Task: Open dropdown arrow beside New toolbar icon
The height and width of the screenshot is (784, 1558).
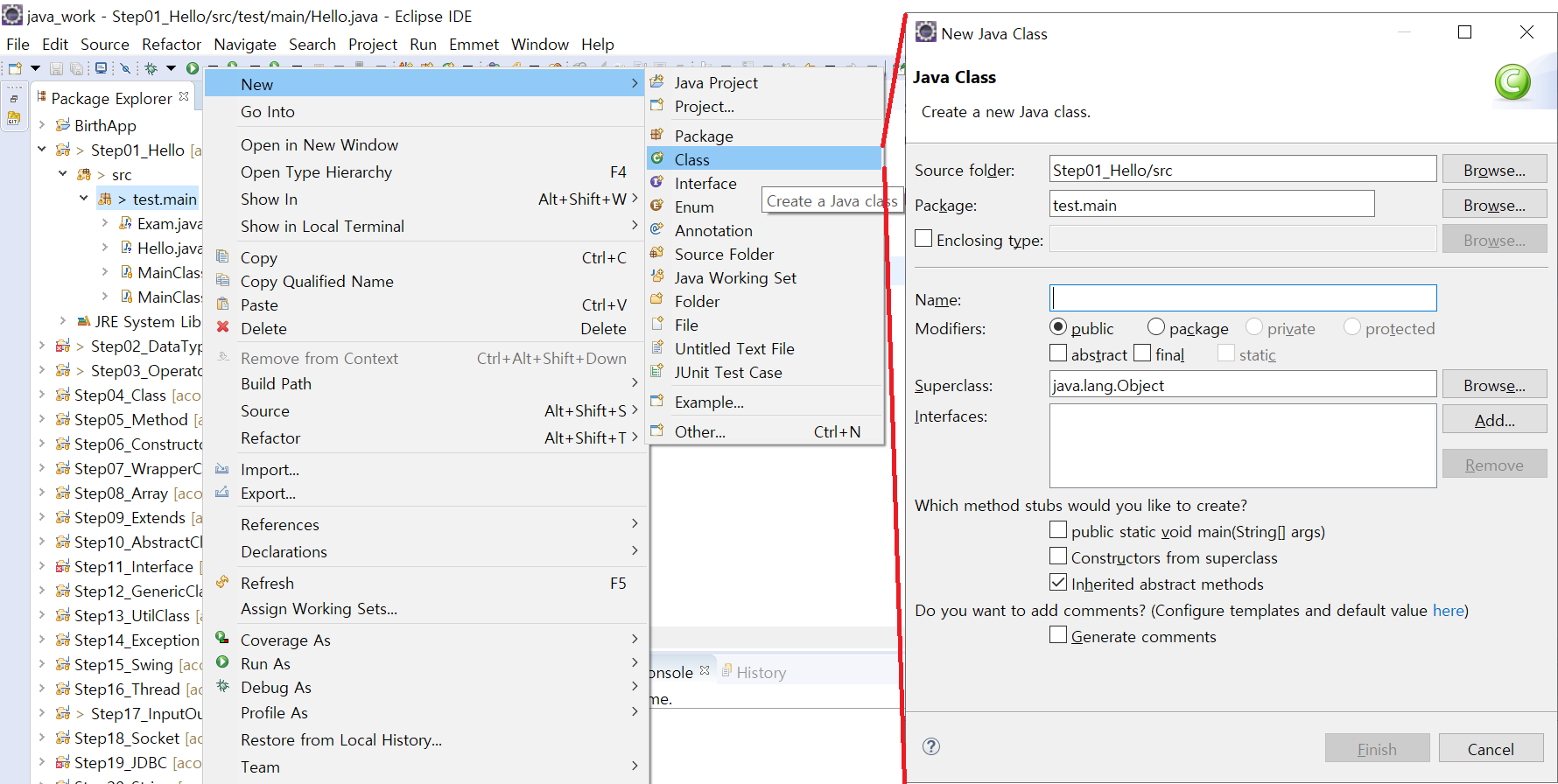Action: [35, 68]
